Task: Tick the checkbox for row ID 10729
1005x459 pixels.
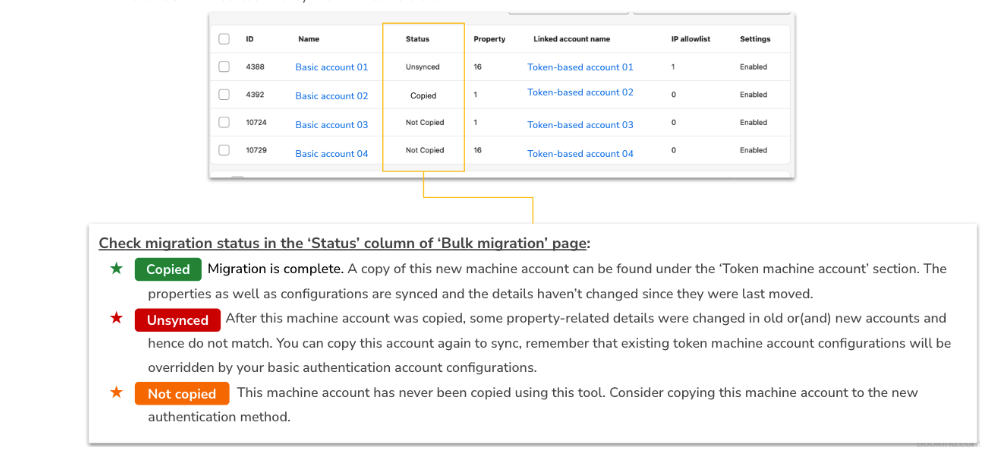Action: click(224, 151)
